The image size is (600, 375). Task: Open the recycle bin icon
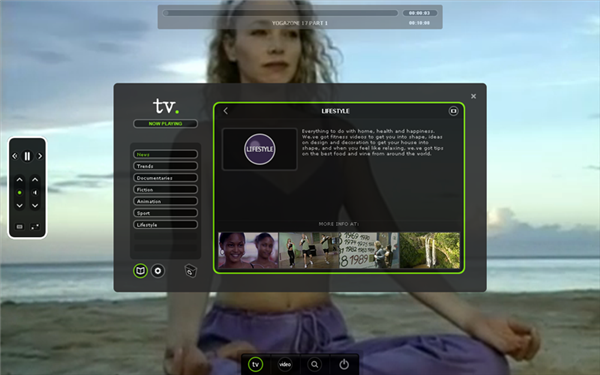point(191,271)
